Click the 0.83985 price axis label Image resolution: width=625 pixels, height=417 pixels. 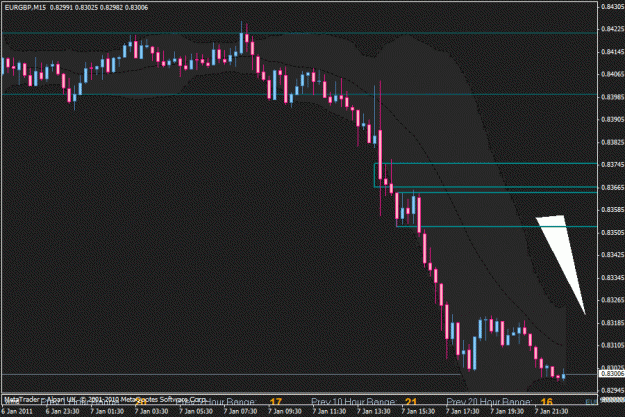613,96
